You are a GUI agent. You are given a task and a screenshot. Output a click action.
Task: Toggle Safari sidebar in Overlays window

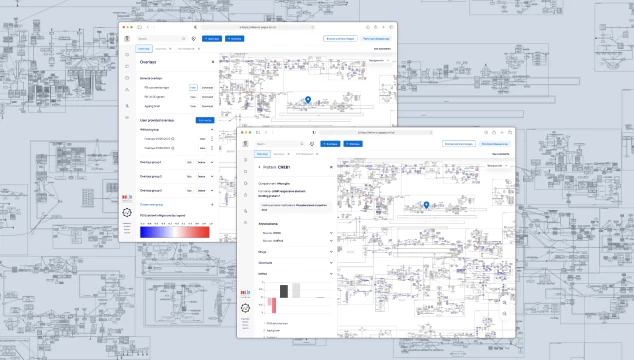[x=139, y=27]
